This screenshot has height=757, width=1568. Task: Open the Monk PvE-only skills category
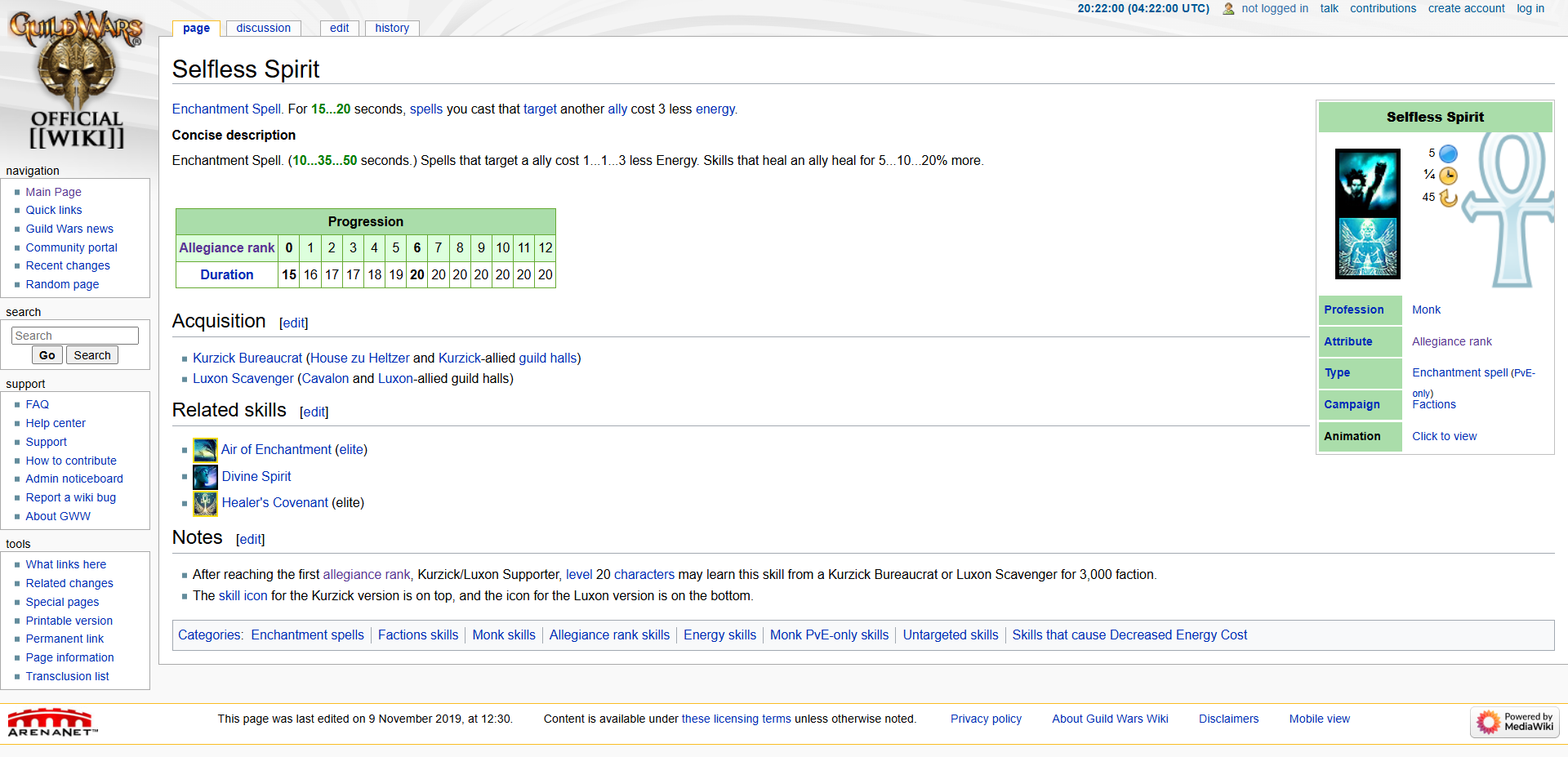tap(829, 635)
